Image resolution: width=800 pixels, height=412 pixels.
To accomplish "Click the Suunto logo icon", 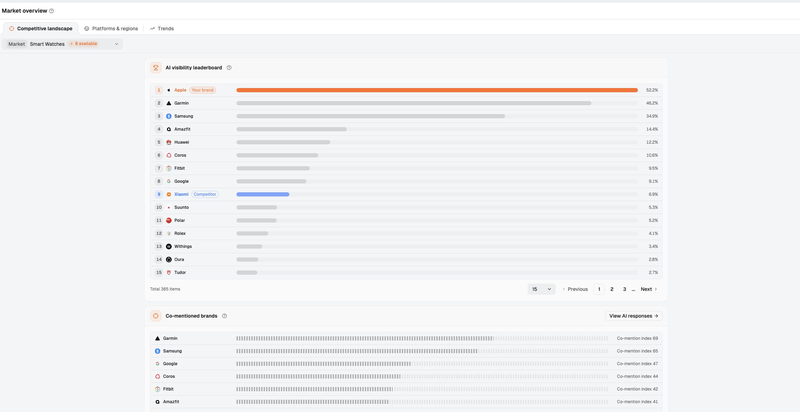I will tap(169, 208).
